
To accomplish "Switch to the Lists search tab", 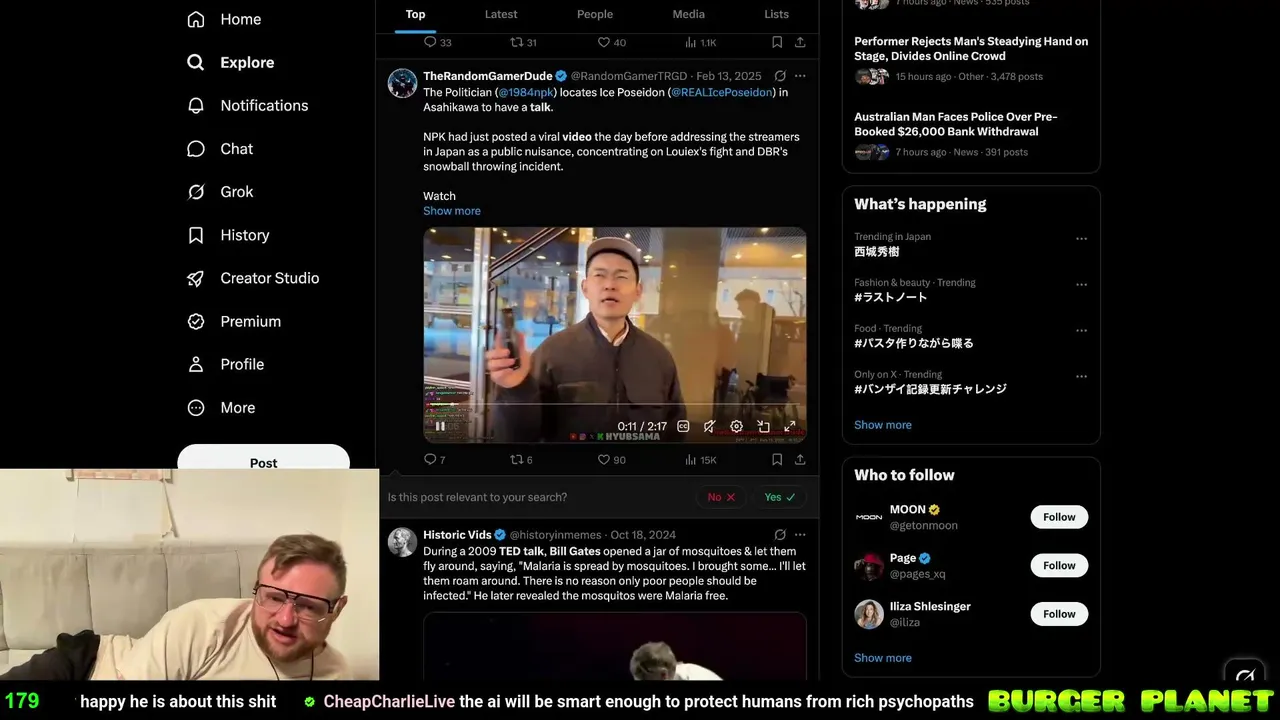I will pyautogui.click(x=776, y=14).
